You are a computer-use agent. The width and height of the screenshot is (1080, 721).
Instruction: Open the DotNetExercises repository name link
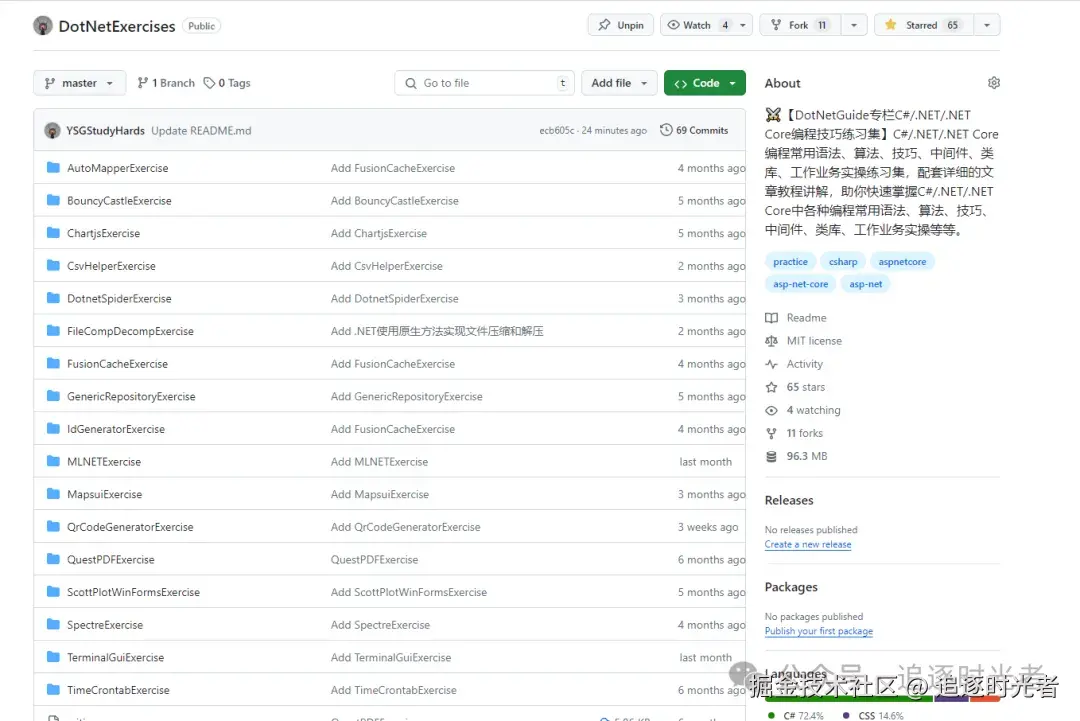click(x=117, y=26)
